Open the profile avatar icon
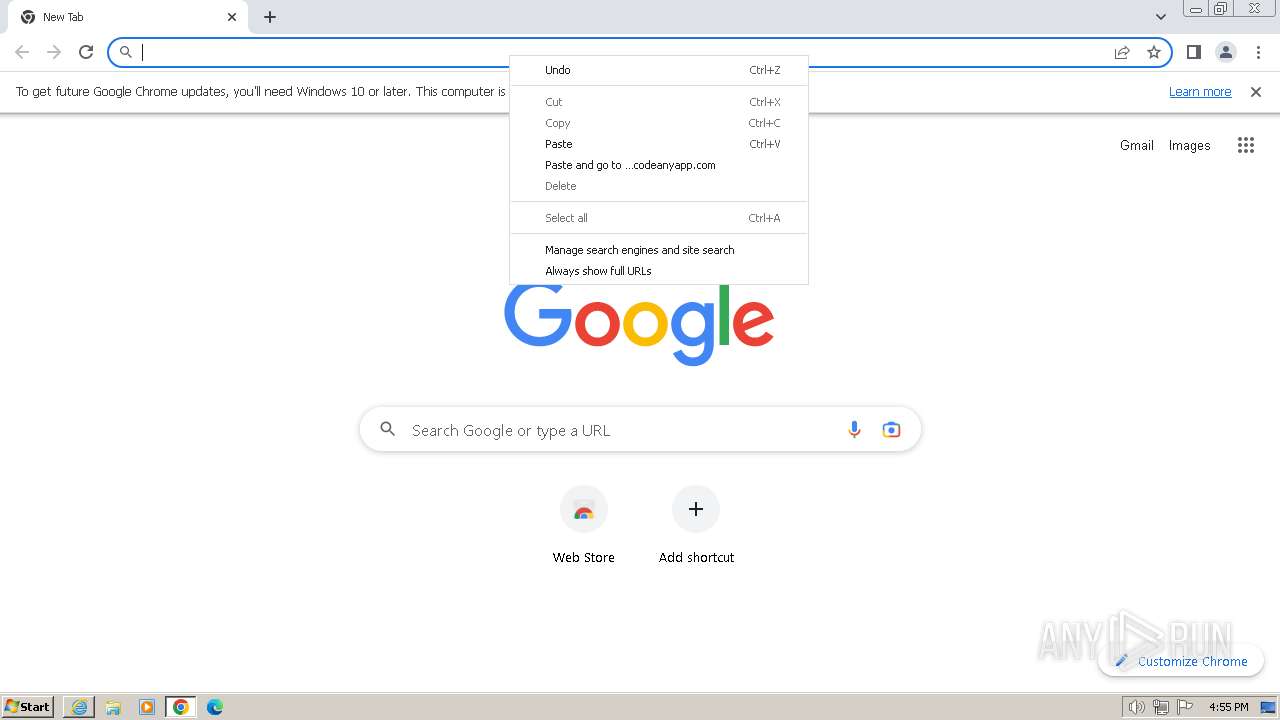This screenshot has width=1280, height=720. click(1225, 52)
